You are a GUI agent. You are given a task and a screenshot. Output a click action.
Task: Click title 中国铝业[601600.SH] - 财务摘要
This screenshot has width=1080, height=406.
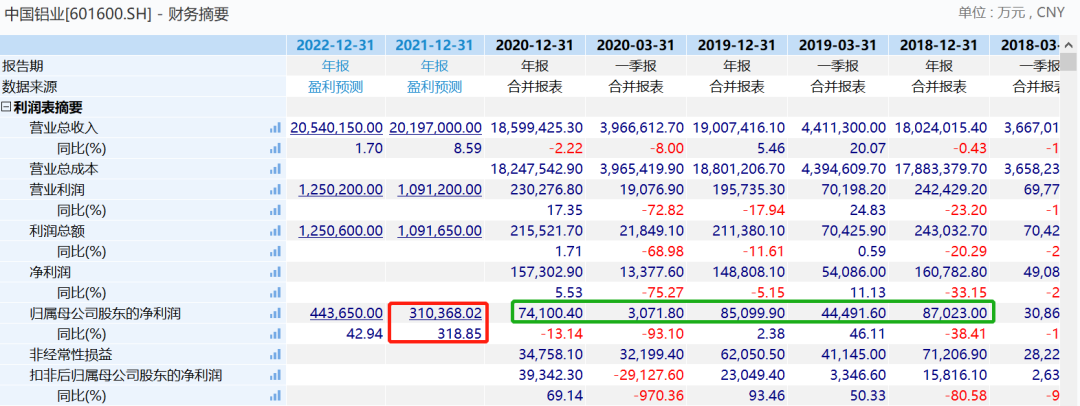[116, 14]
